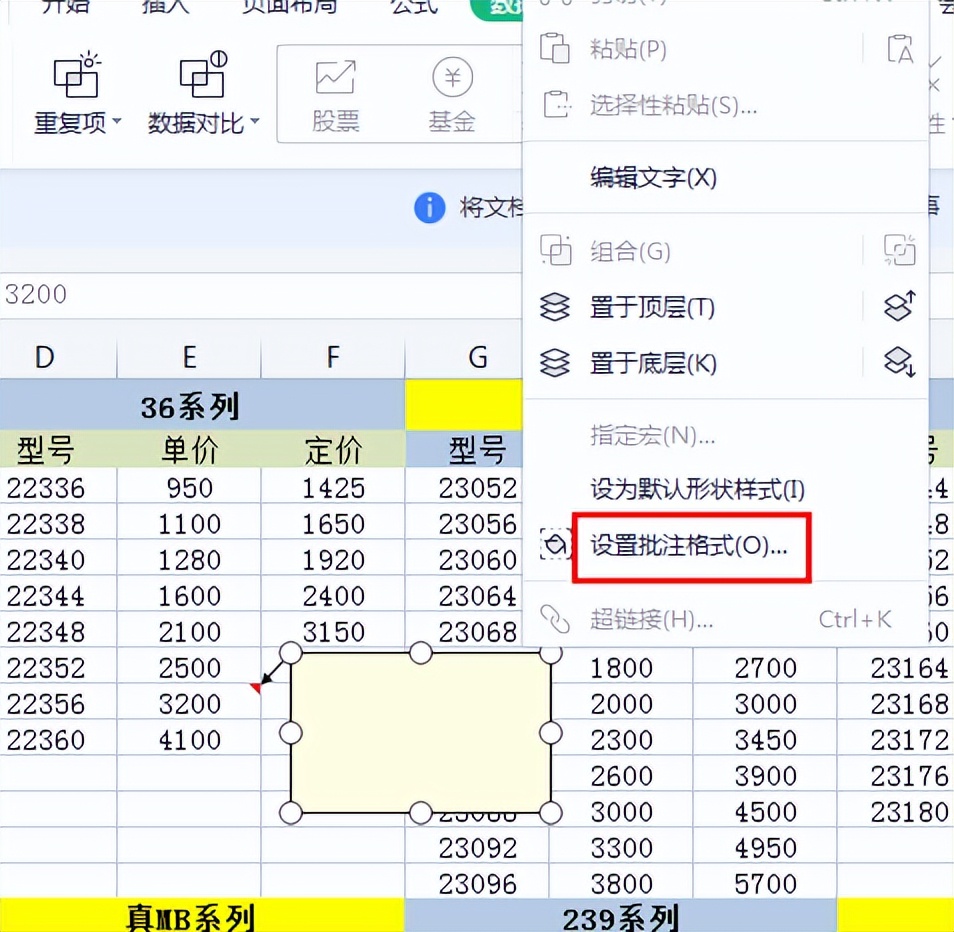954x932 pixels.
Task: Click the 真MB系列 header cell
Action: click(x=202, y=917)
